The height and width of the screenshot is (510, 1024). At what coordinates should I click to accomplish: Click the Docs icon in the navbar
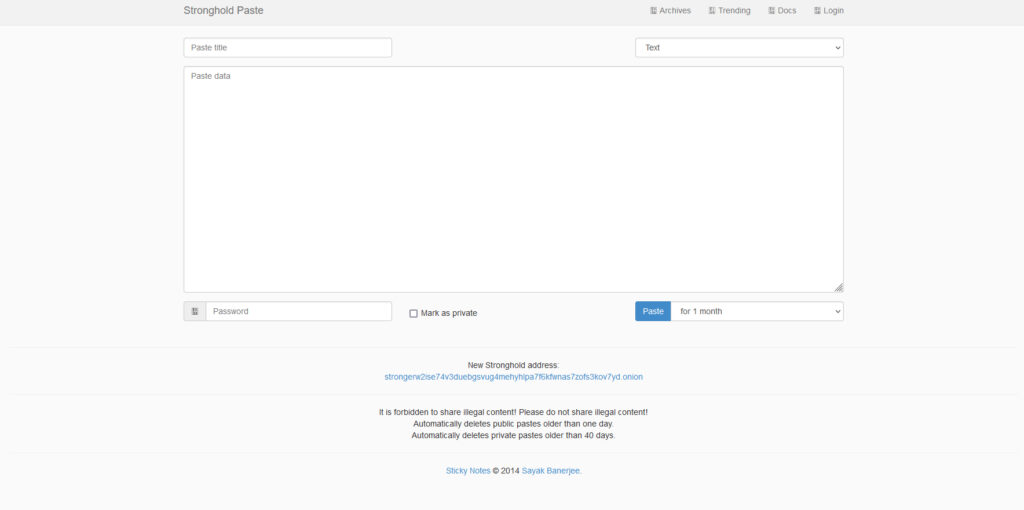772,10
